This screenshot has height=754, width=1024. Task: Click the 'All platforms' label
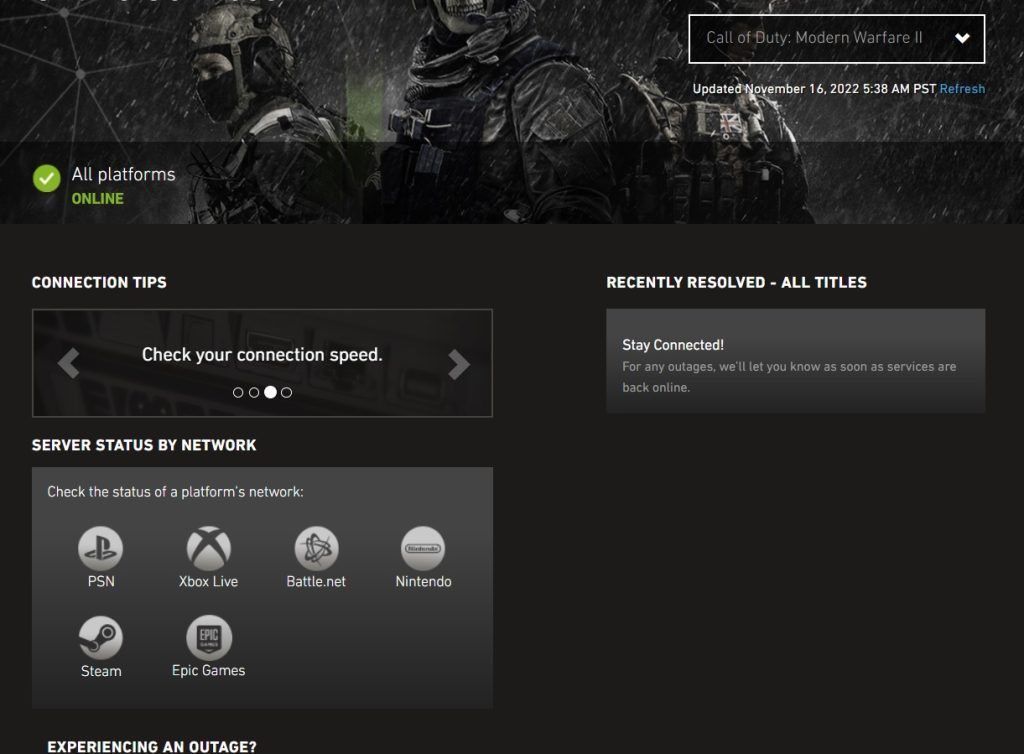click(x=123, y=174)
